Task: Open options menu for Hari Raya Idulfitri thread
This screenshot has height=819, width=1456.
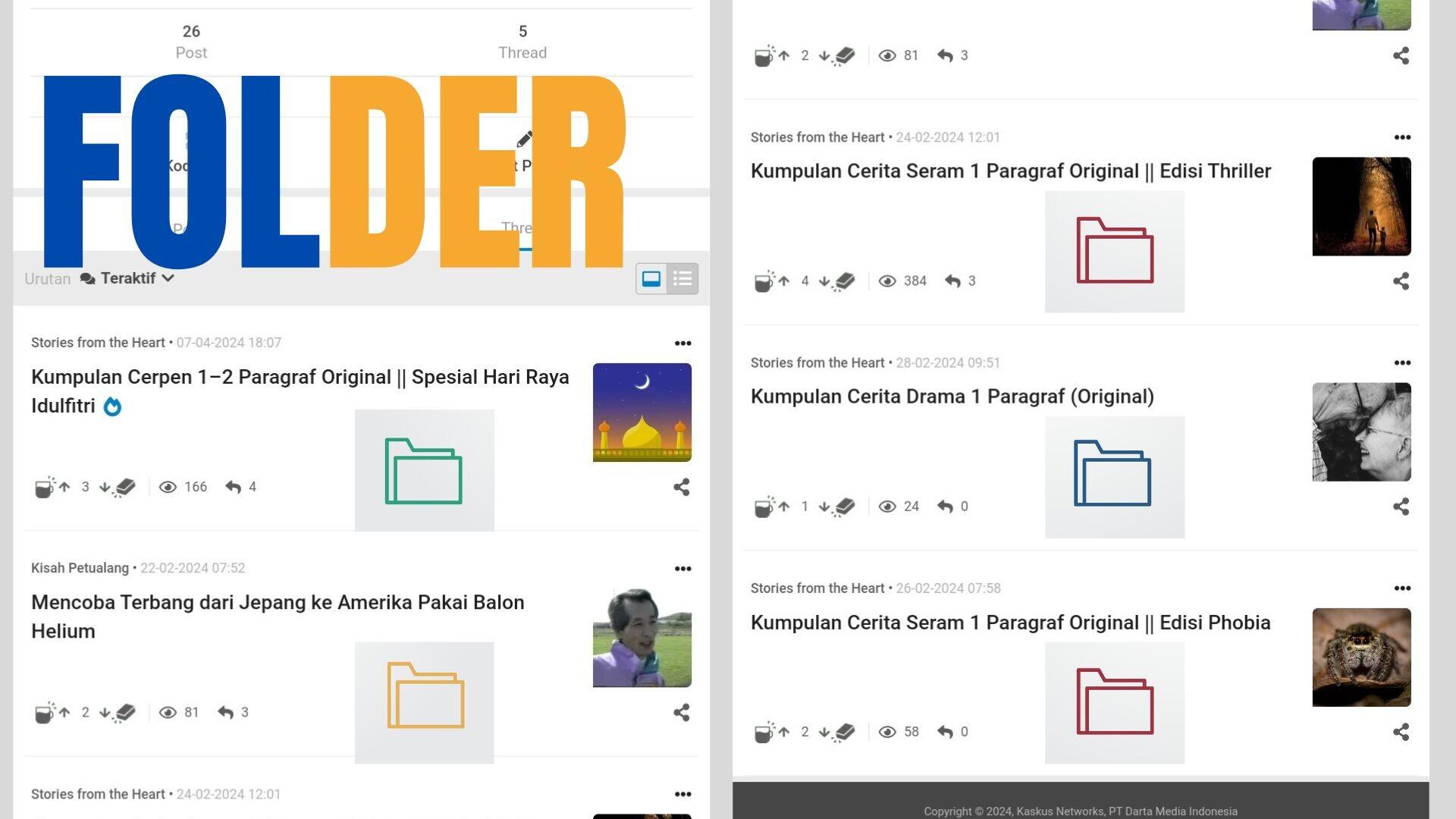Action: (682, 344)
